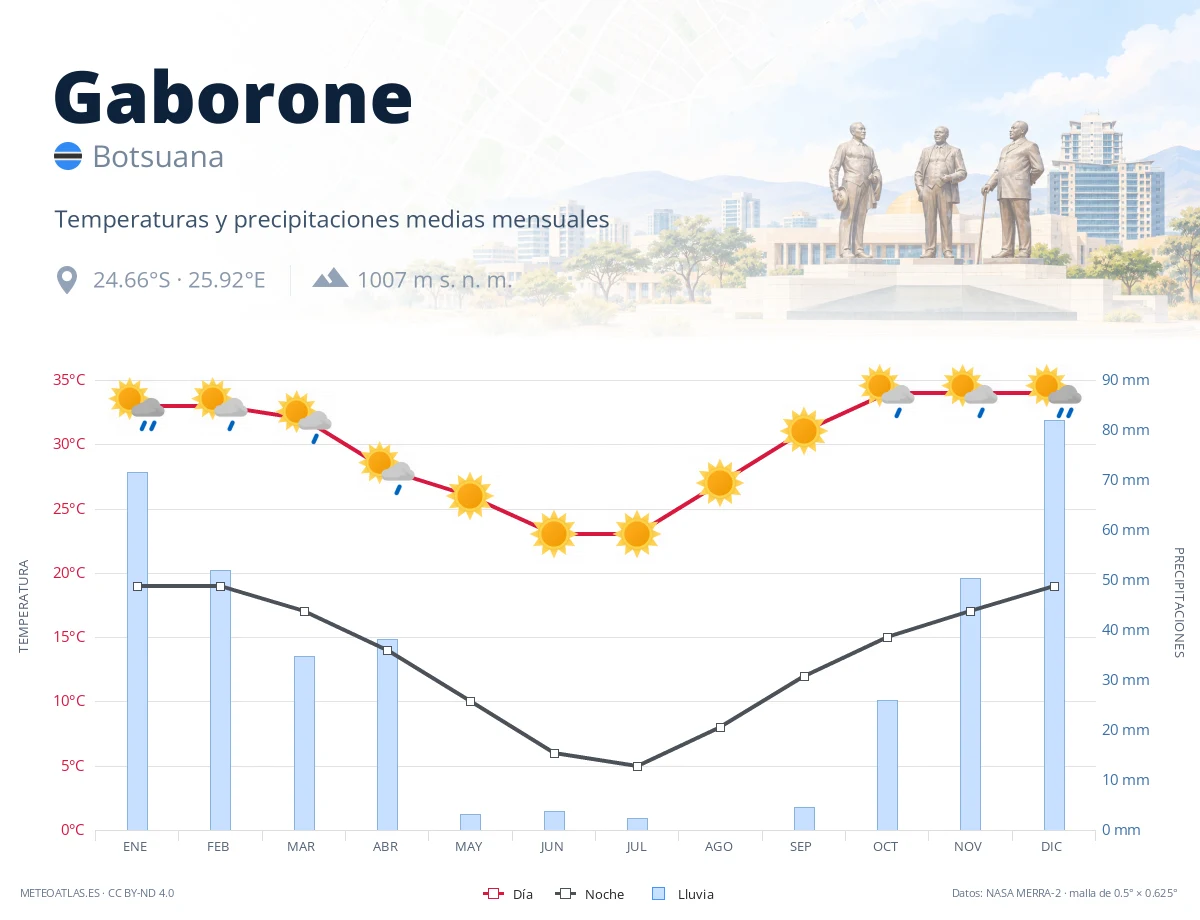Click the March weather icon
Screen dimensions: 1200x920
pyautogui.click(x=304, y=418)
